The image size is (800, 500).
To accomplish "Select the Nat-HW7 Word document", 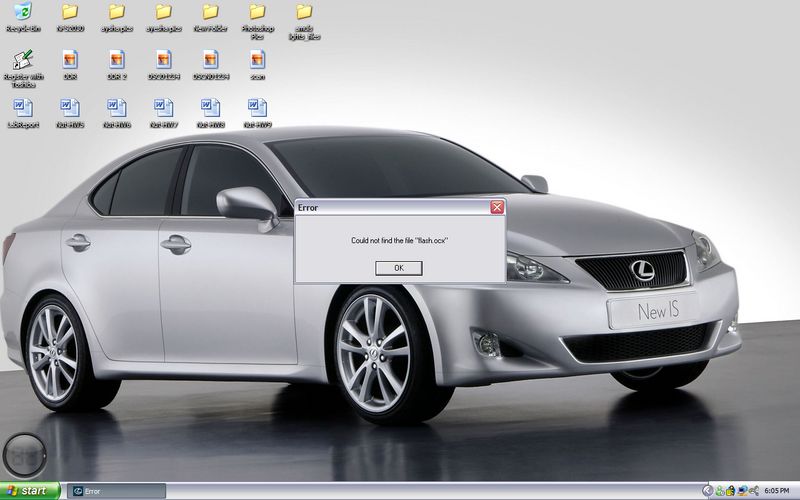I will pos(164,113).
